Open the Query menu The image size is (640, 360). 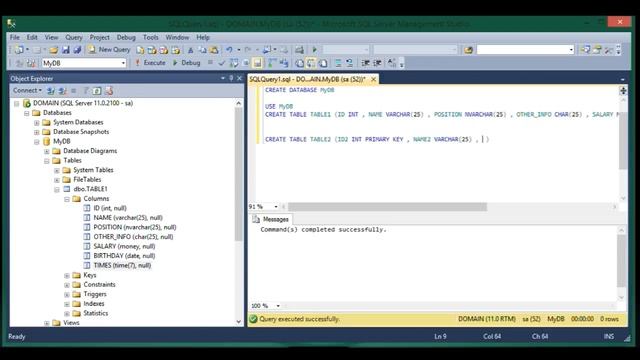point(74,37)
